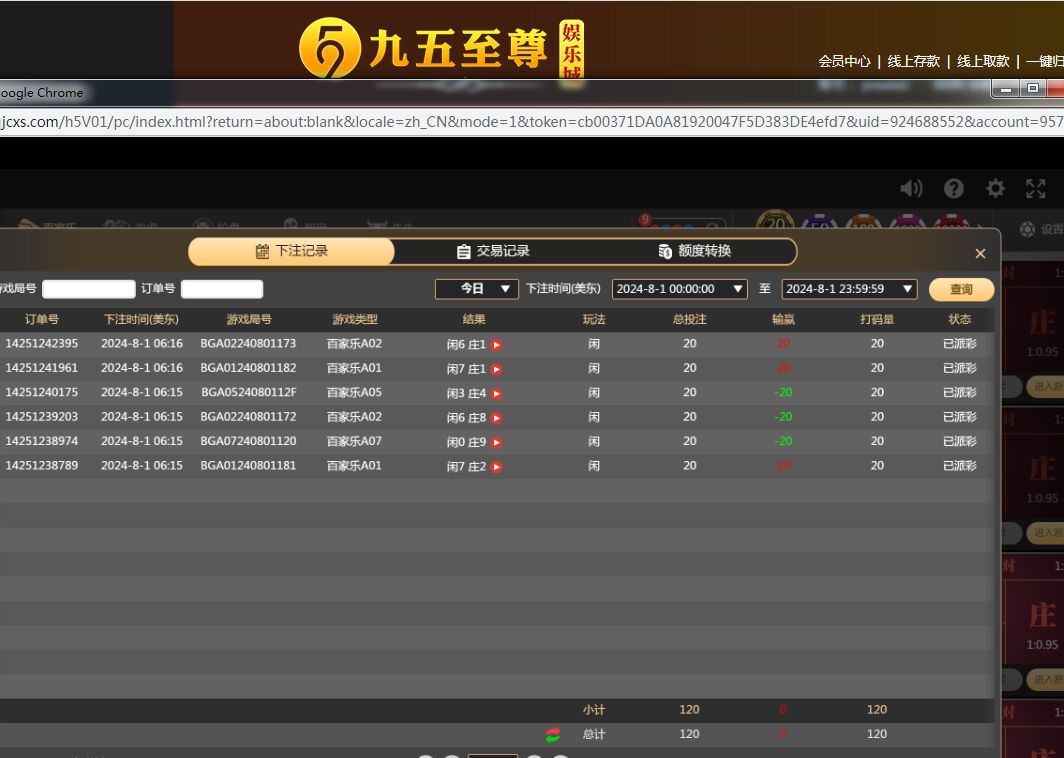Image resolution: width=1064 pixels, height=758 pixels.
Task: Open the 今日 date range dropdown
Action: click(476, 289)
